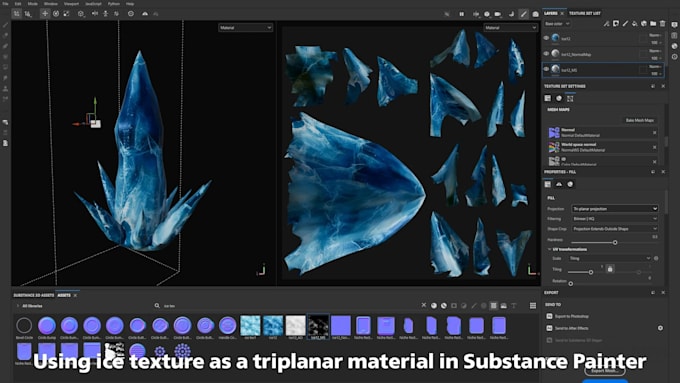Toggle the tiling lock icon in UV transformations

pyautogui.click(x=610, y=269)
